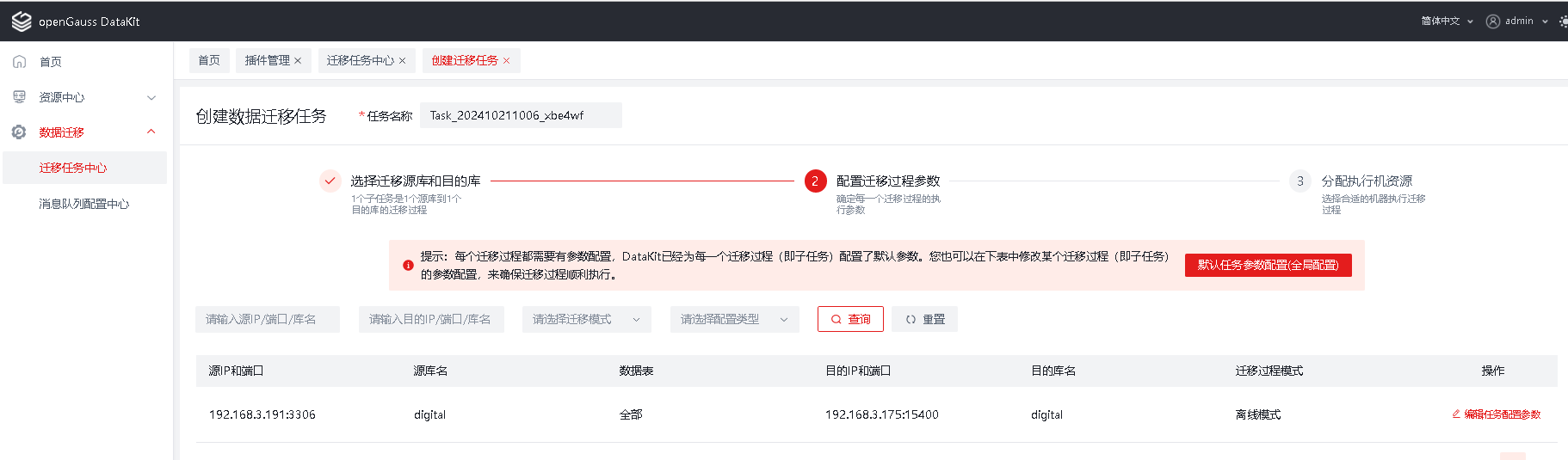This screenshot has width=1568, height=460.
Task: Close the 创建迁移任务 tab
Action: click(x=507, y=61)
